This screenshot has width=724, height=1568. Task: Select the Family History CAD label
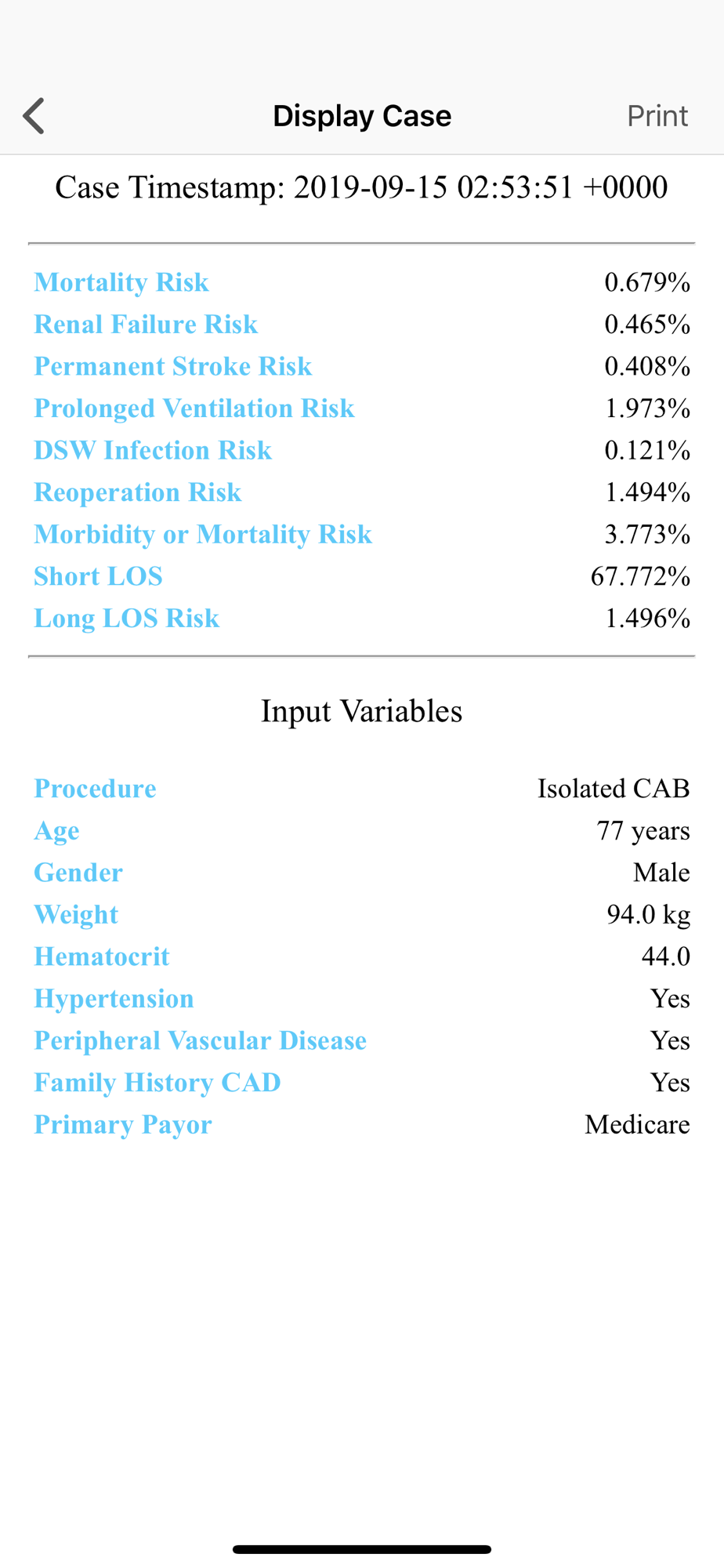(x=157, y=1083)
